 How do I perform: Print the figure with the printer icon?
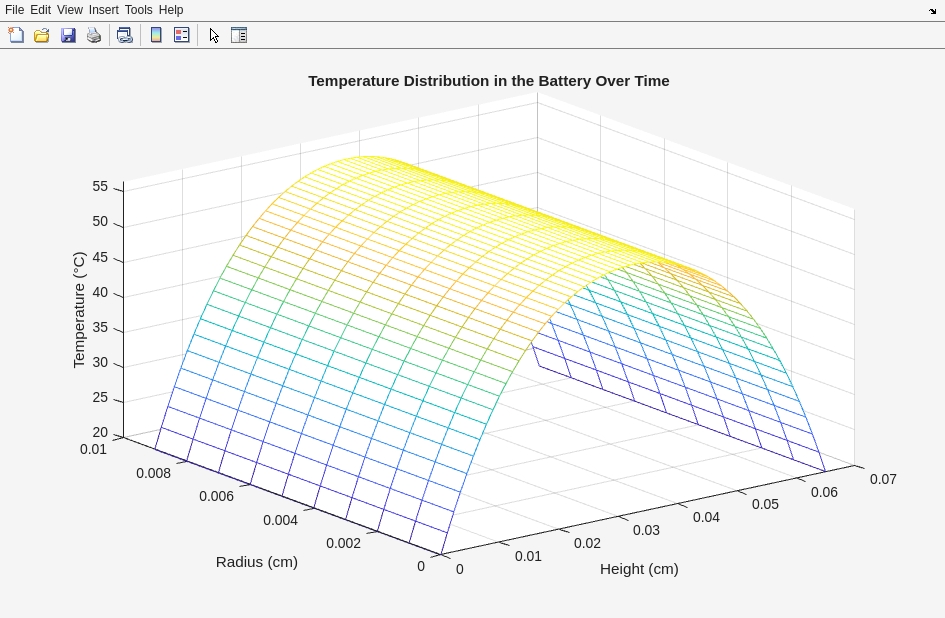pyautogui.click(x=94, y=35)
